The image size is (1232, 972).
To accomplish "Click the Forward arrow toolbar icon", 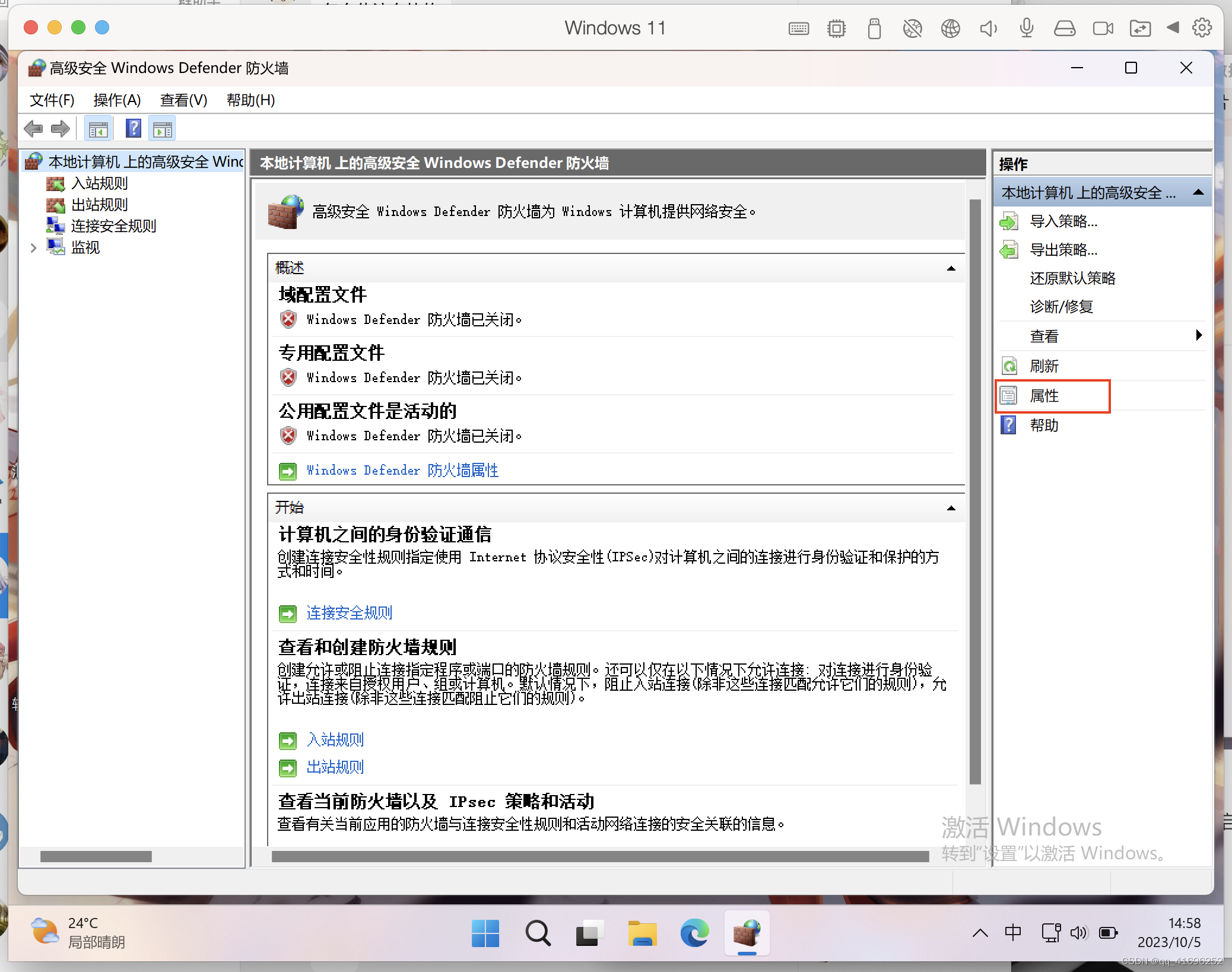I will tap(61, 128).
